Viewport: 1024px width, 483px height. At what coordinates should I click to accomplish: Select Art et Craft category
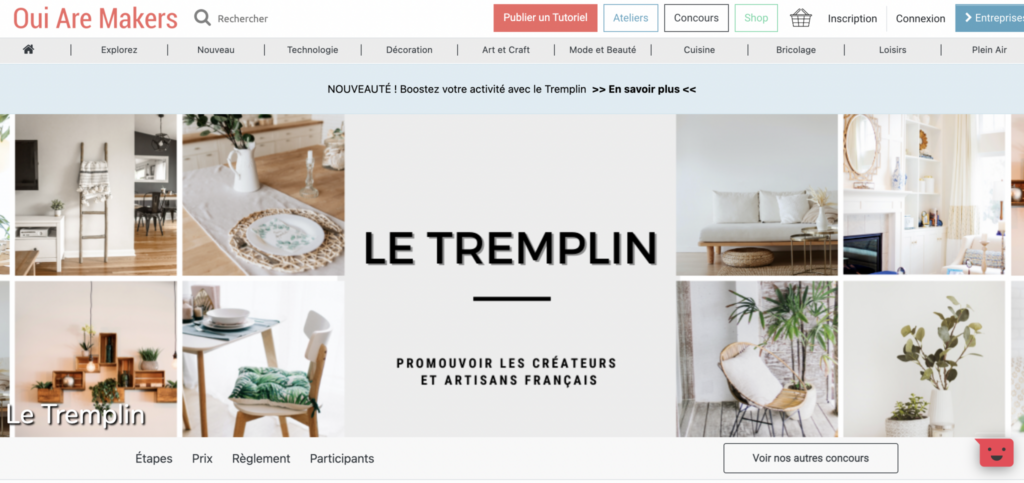pyautogui.click(x=506, y=50)
